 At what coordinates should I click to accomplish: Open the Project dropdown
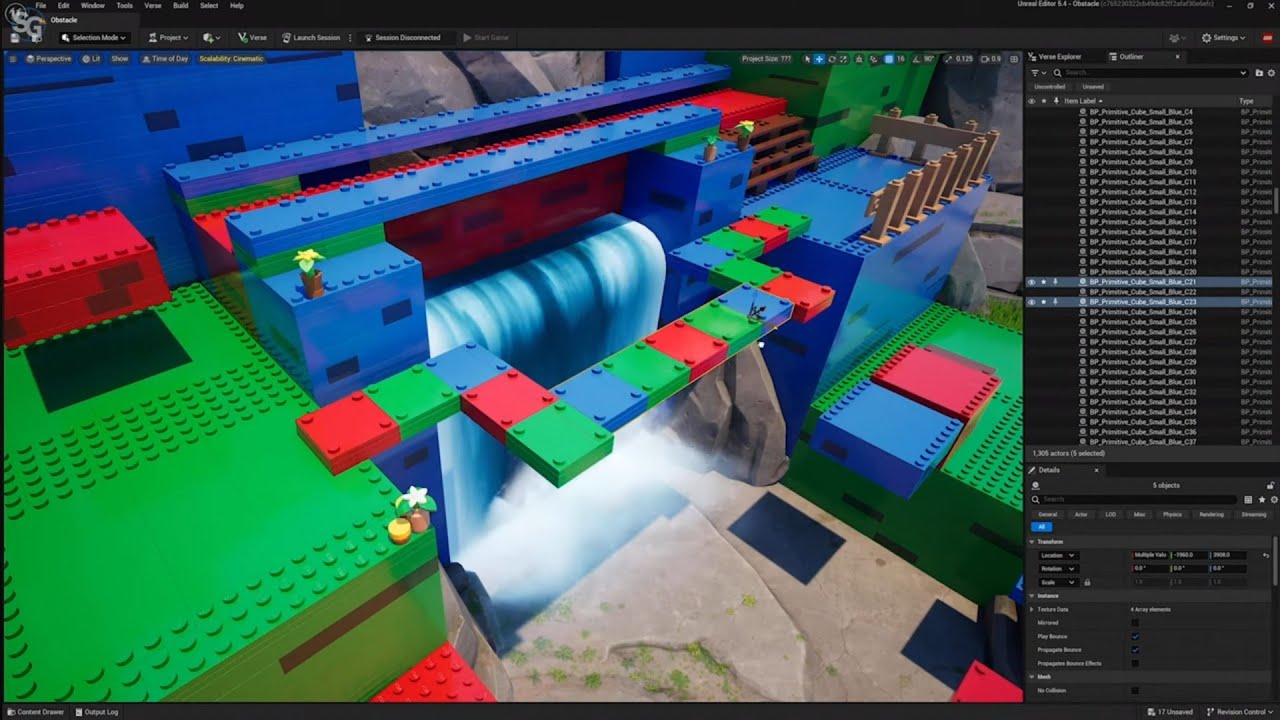(x=168, y=37)
